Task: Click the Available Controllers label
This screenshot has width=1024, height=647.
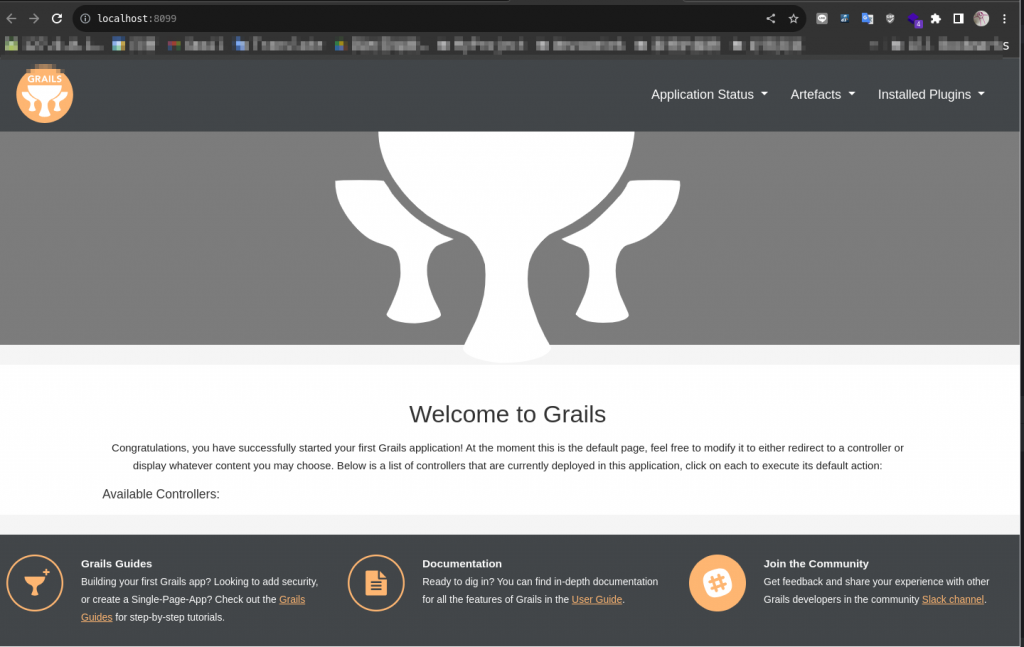Action: (x=161, y=494)
